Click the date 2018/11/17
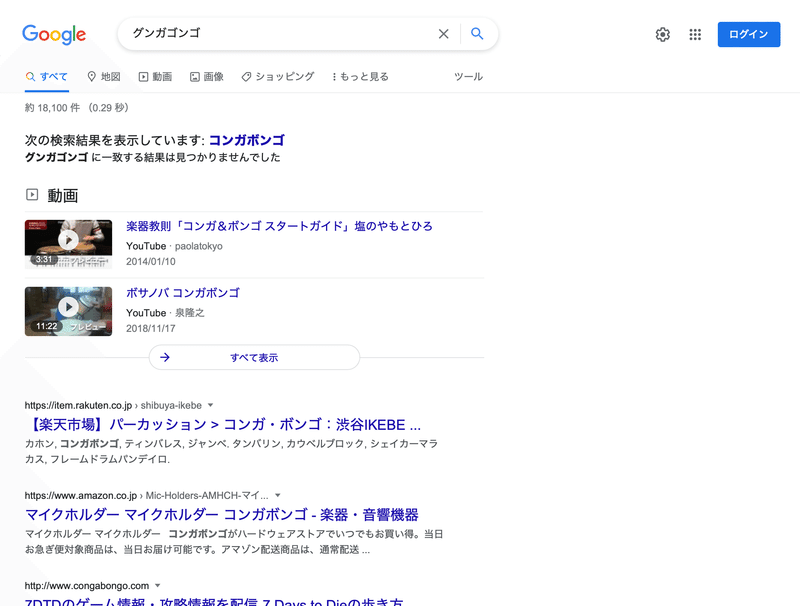 tap(151, 329)
